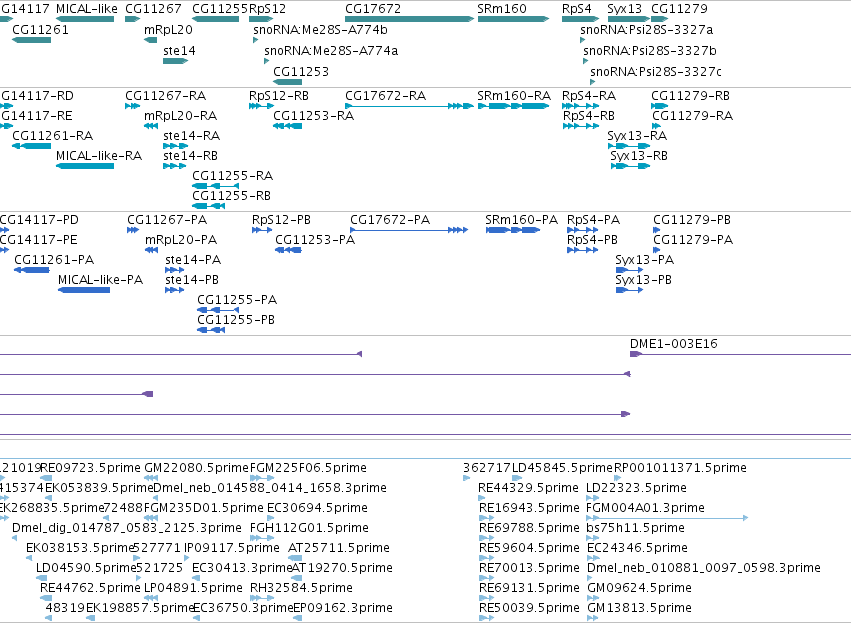The height and width of the screenshot is (623, 851).
Task: Click the EC24346.5prime EST label
Action: pyautogui.click(x=637, y=548)
